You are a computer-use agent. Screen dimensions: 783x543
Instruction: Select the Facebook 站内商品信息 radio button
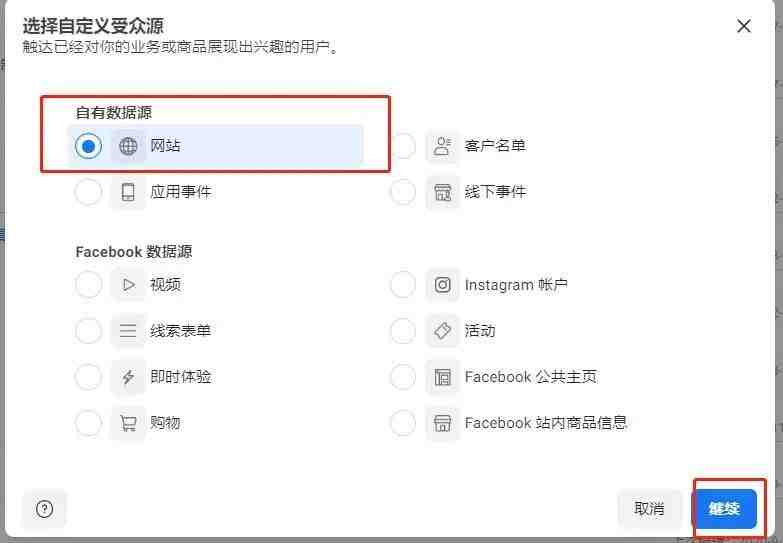[403, 423]
